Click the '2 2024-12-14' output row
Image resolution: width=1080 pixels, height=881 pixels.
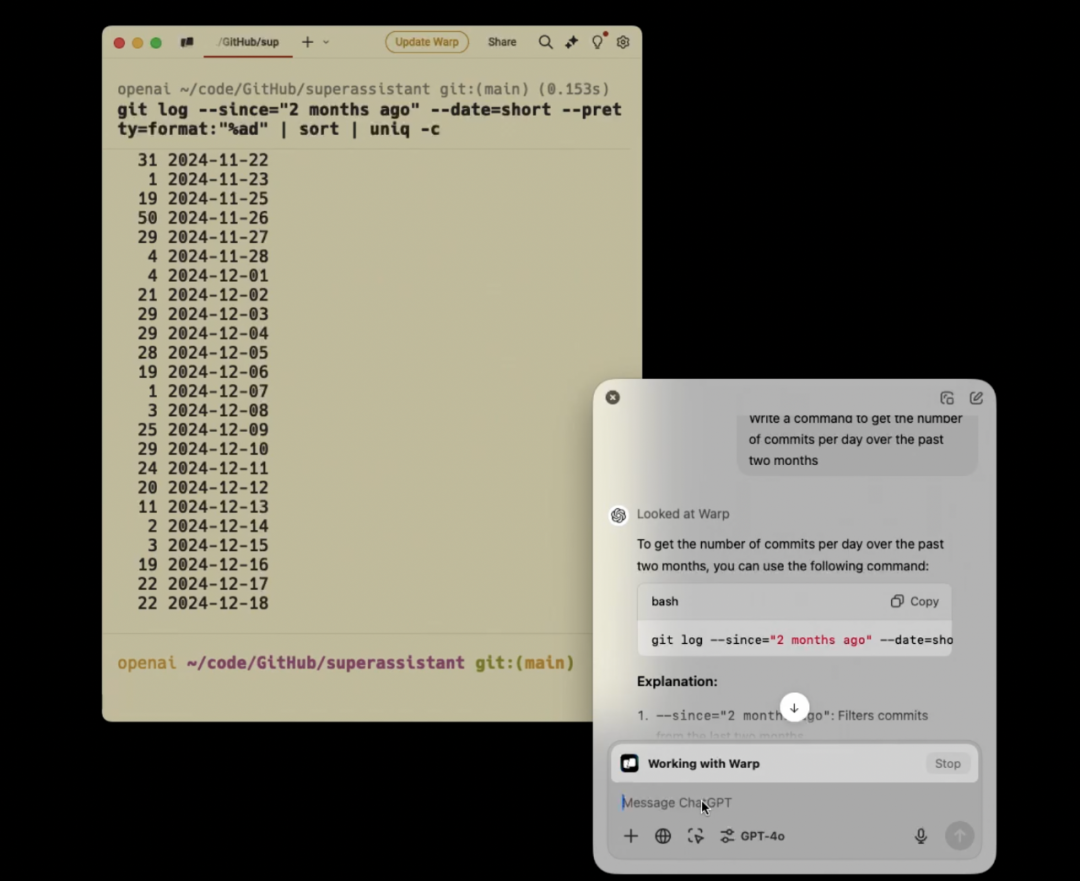[x=208, y=526]
